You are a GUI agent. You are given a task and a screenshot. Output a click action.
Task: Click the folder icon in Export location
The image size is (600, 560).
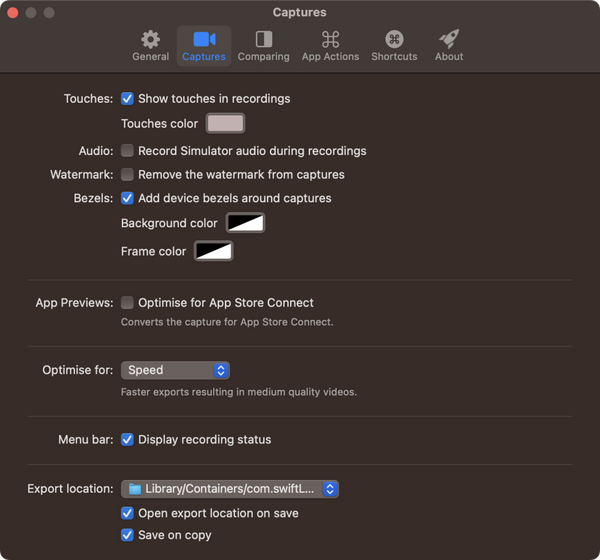click(x=133, y=489)
